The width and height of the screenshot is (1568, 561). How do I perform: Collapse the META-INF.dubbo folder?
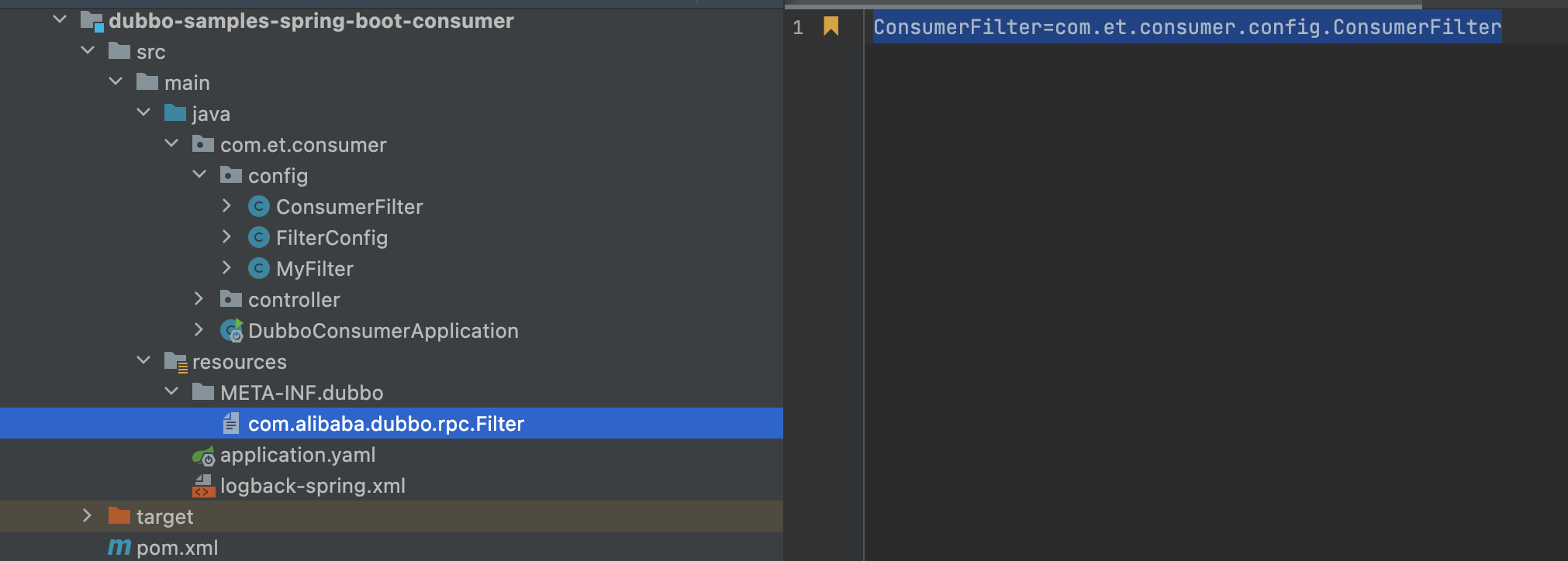tap(171, 391)
